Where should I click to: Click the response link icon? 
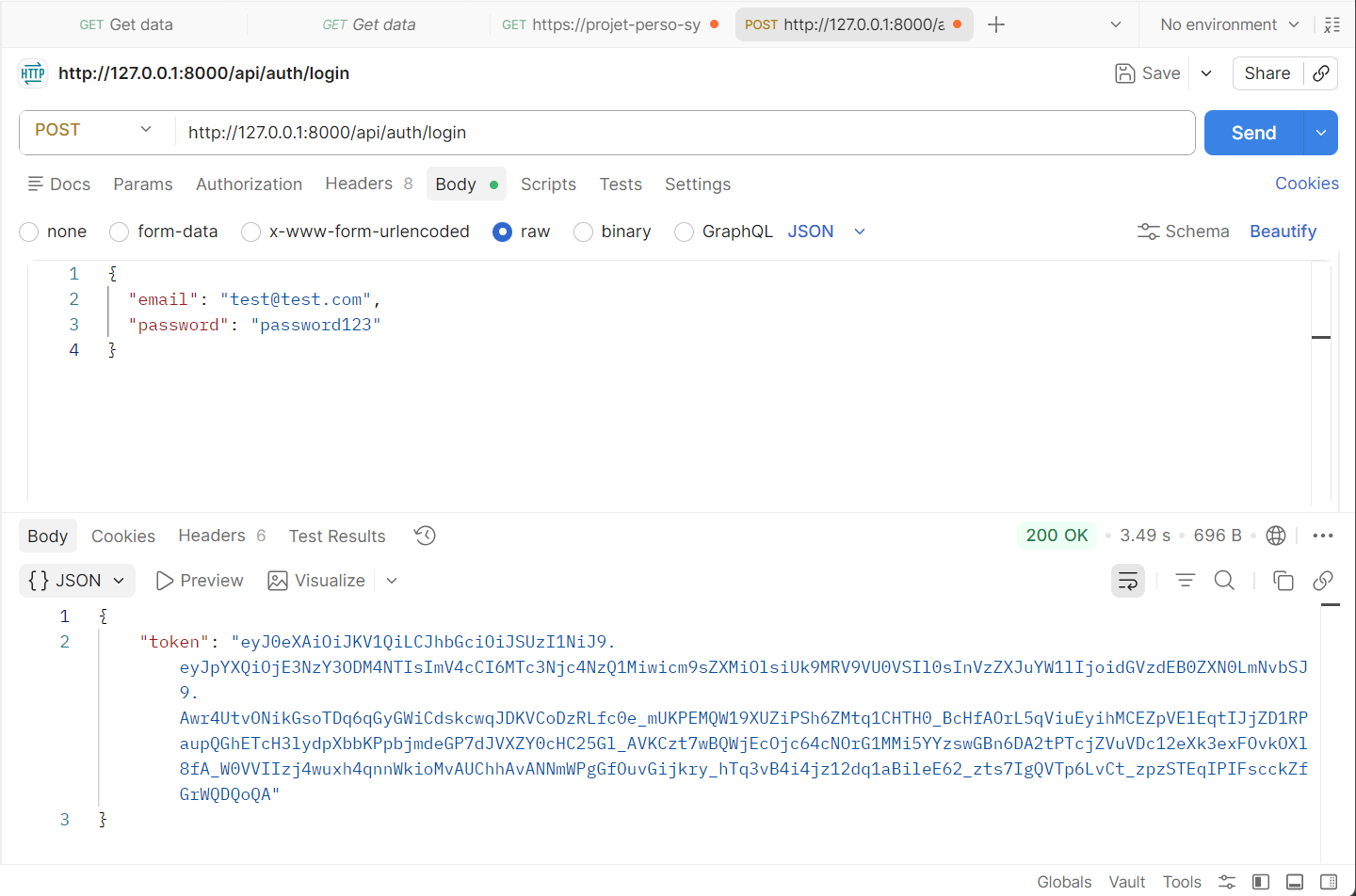tap(1322, 581)
